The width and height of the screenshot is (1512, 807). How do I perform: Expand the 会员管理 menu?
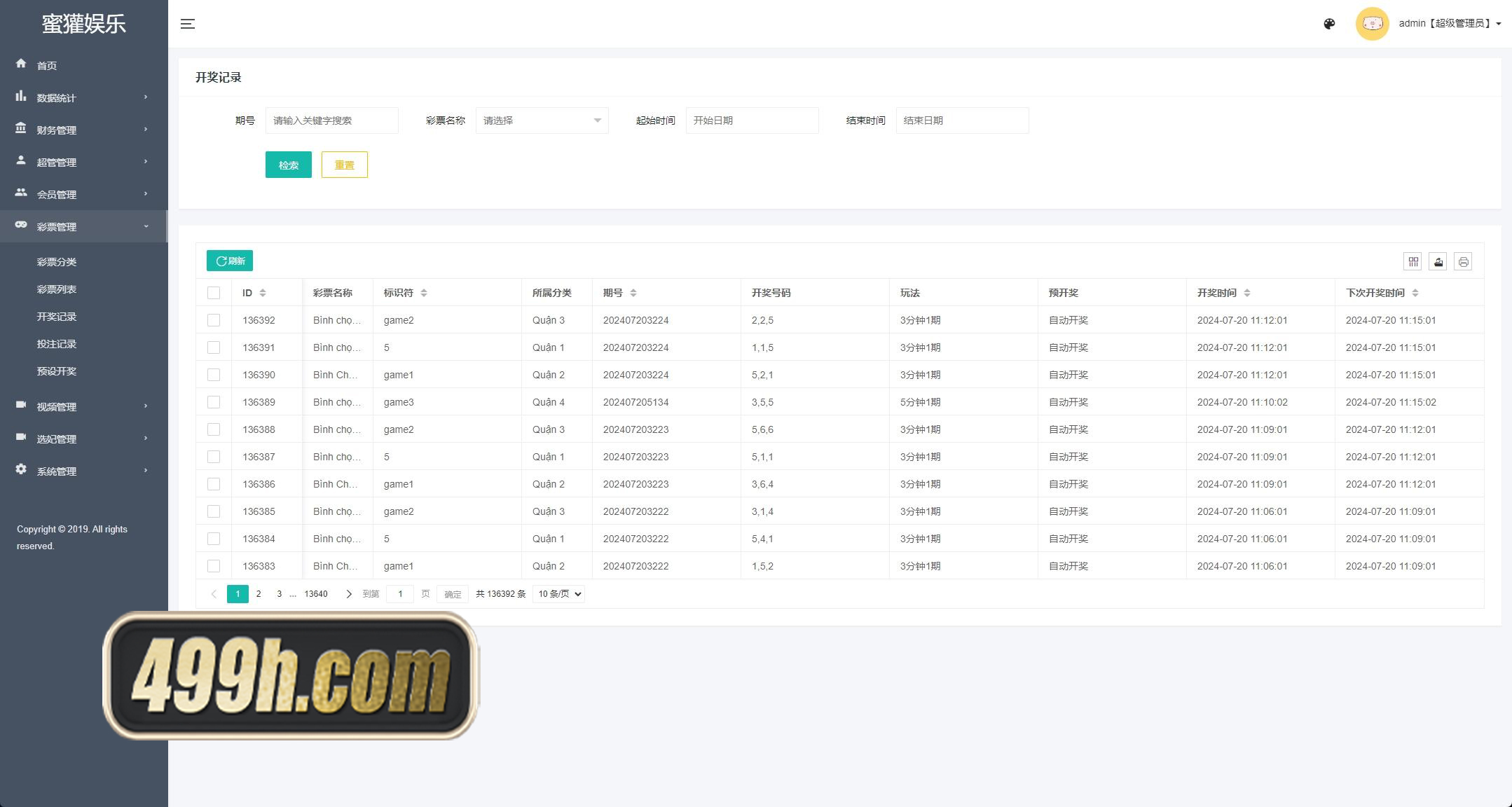[x=83, y=194]
